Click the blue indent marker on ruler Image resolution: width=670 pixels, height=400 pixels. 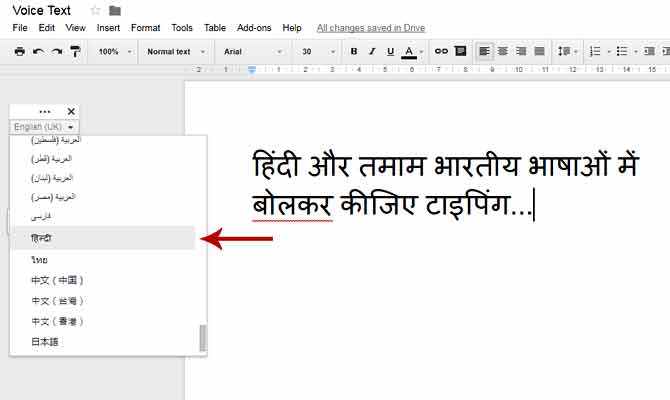point(252,70)
